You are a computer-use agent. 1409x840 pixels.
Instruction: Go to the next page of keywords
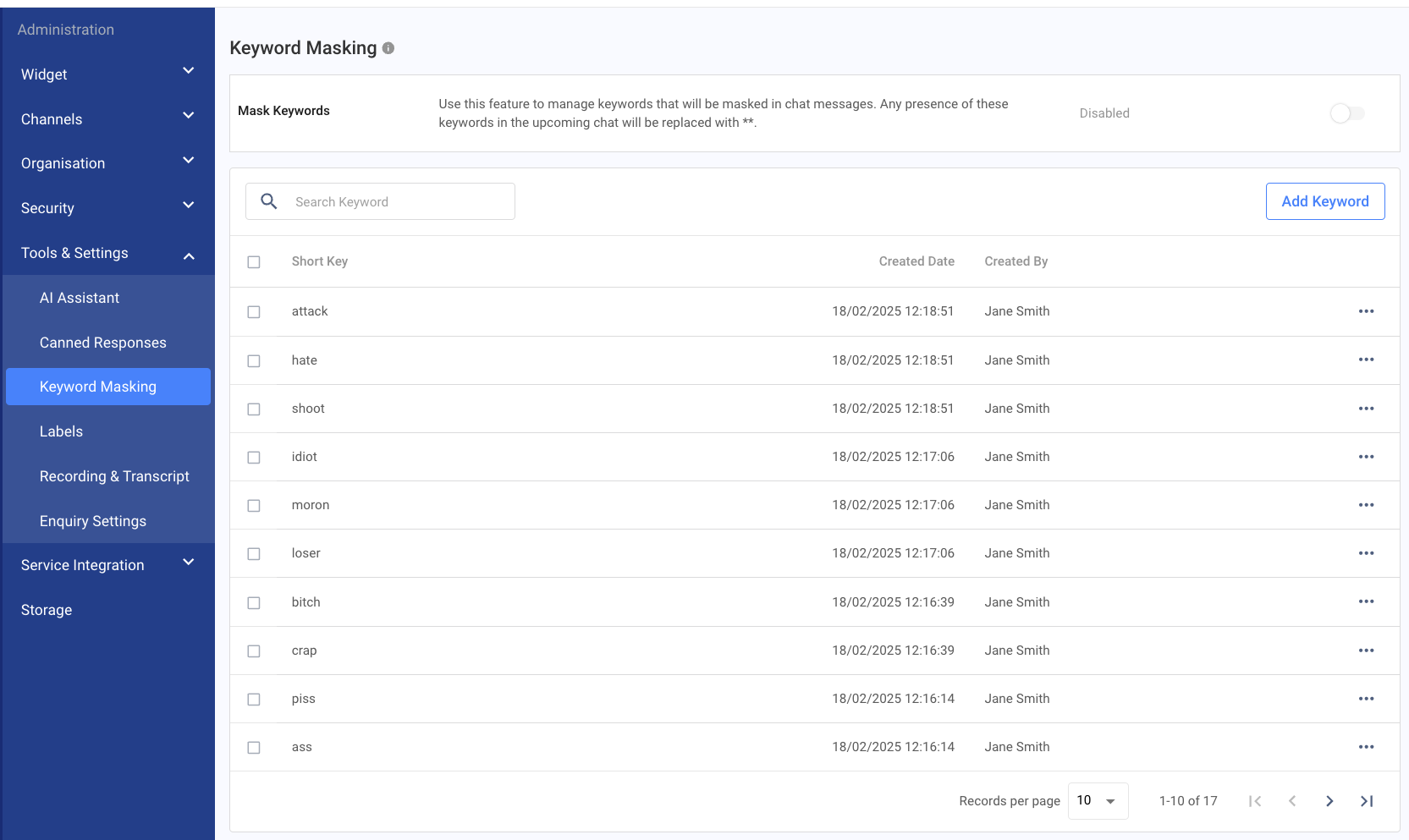click(x=1329, y=801)
